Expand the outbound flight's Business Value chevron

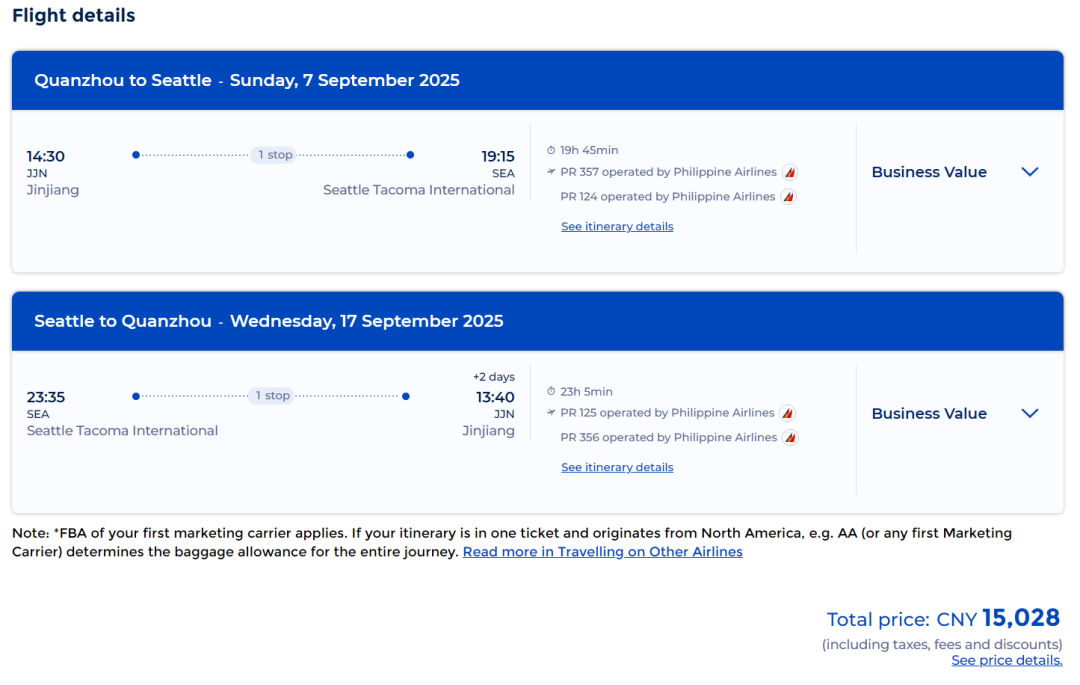point(1030,172)
